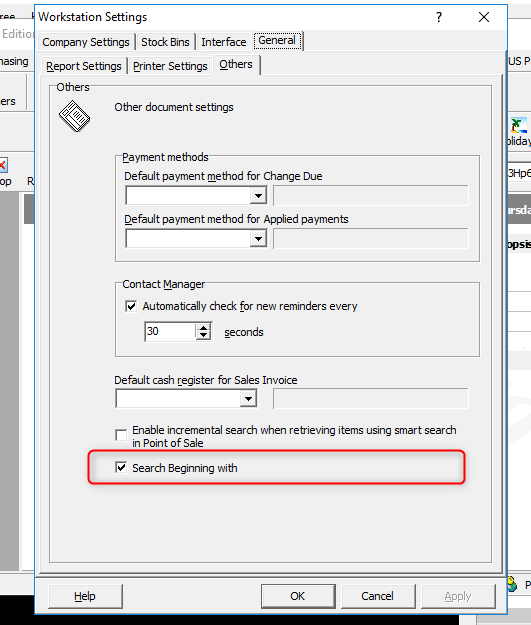Open Change Due payment method dropdown
The height and width of the screenshot is (625, 531).
pos(258,196)
